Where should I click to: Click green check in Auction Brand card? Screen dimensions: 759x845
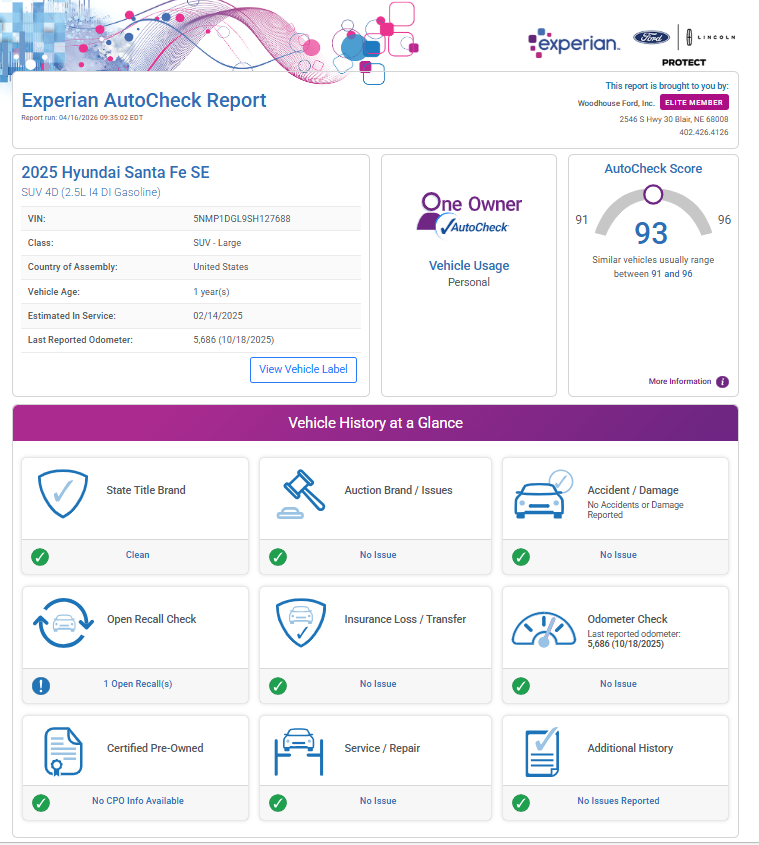click(x=278, y=557)
